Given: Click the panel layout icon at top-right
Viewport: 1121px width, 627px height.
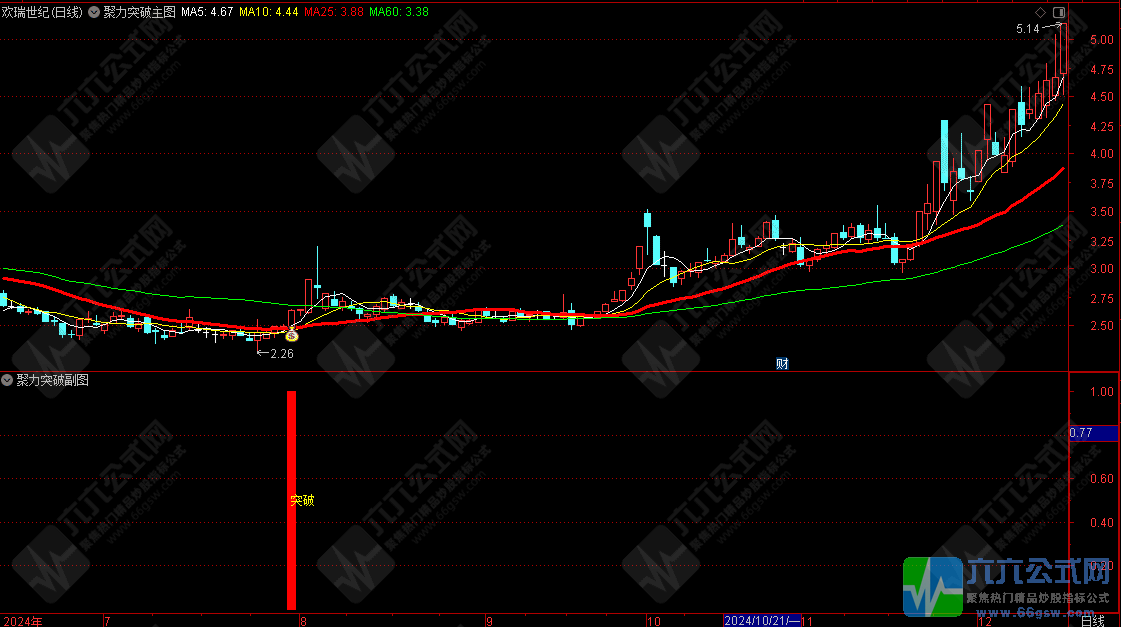Looking at the screenshot, I should pos(1058,12).
